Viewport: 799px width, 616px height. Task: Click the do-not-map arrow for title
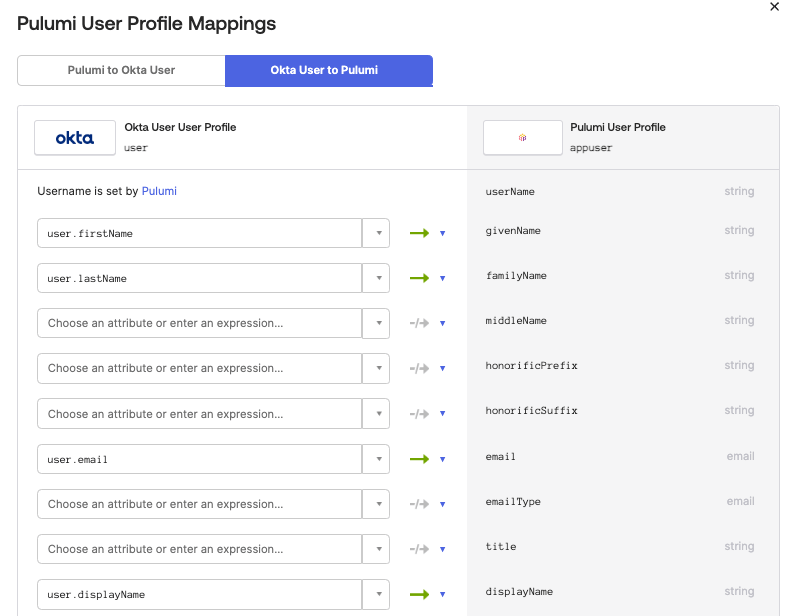(x=419, y=549)
